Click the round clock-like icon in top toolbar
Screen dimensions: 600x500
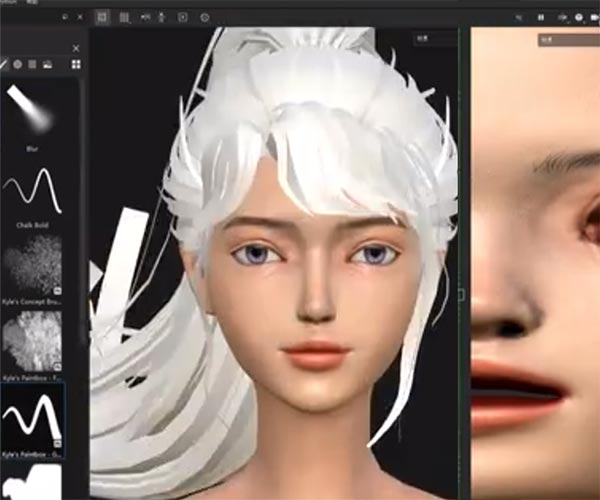pyautogui.click(x=205, y=17)
